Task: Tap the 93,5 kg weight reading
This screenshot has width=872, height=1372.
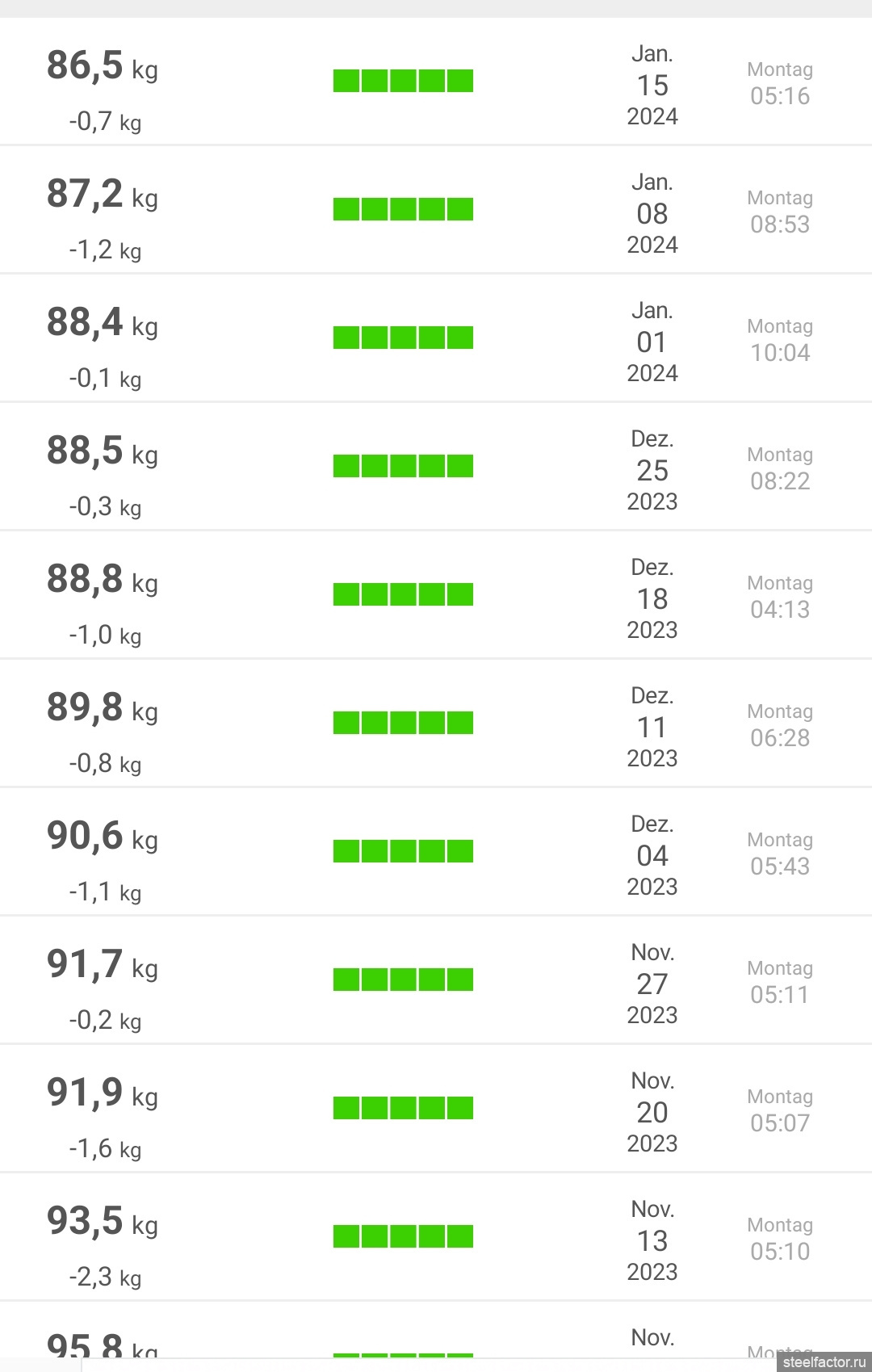Action: pos(102,1222)
